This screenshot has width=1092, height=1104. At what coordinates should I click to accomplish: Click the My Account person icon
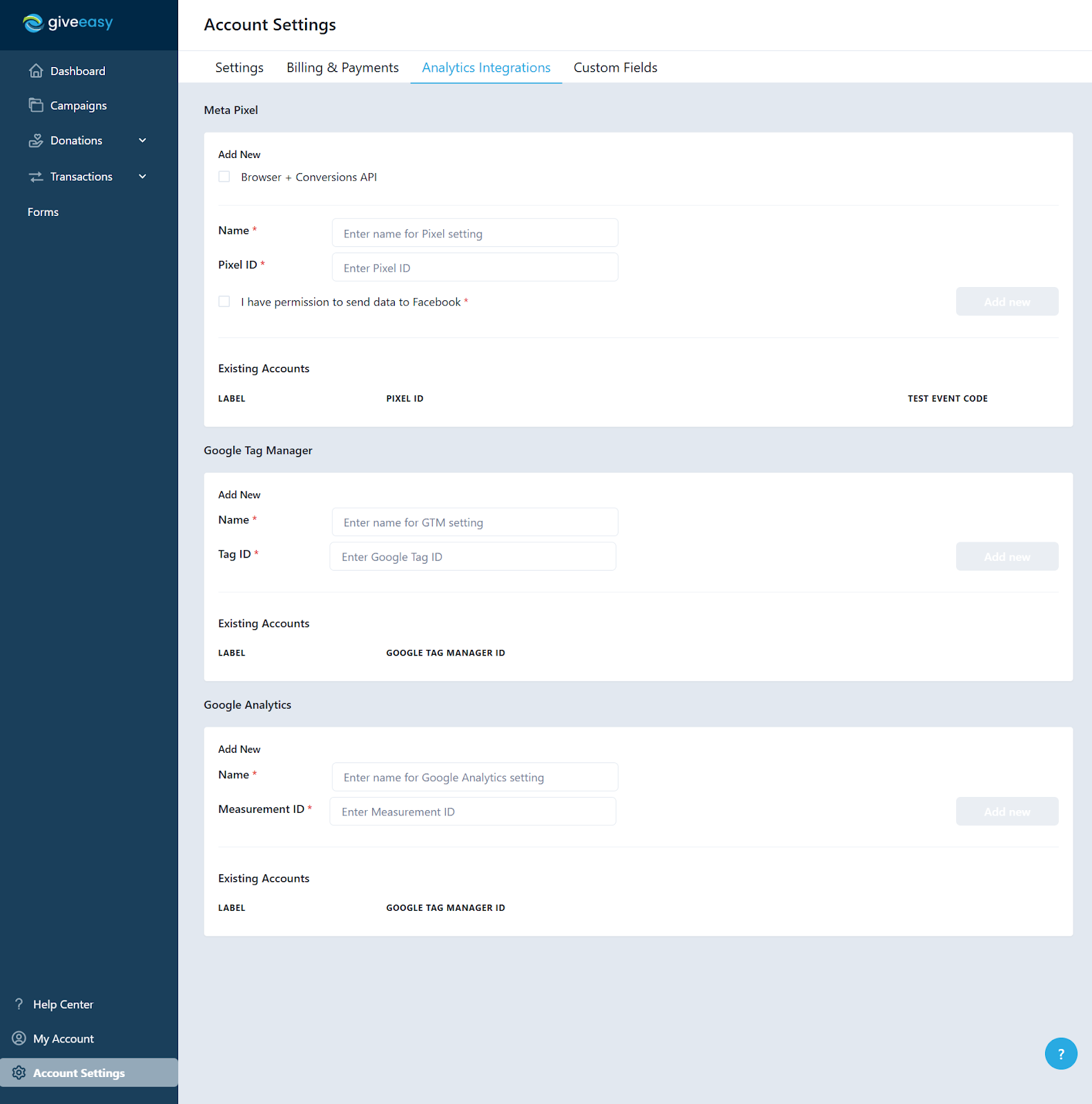coord(19,1038)
